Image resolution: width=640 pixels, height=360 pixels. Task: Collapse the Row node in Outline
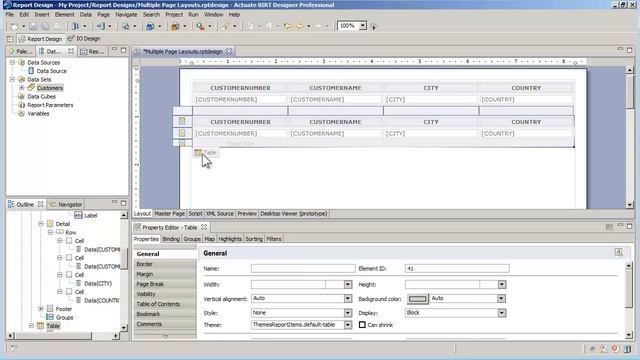[50, 232]
